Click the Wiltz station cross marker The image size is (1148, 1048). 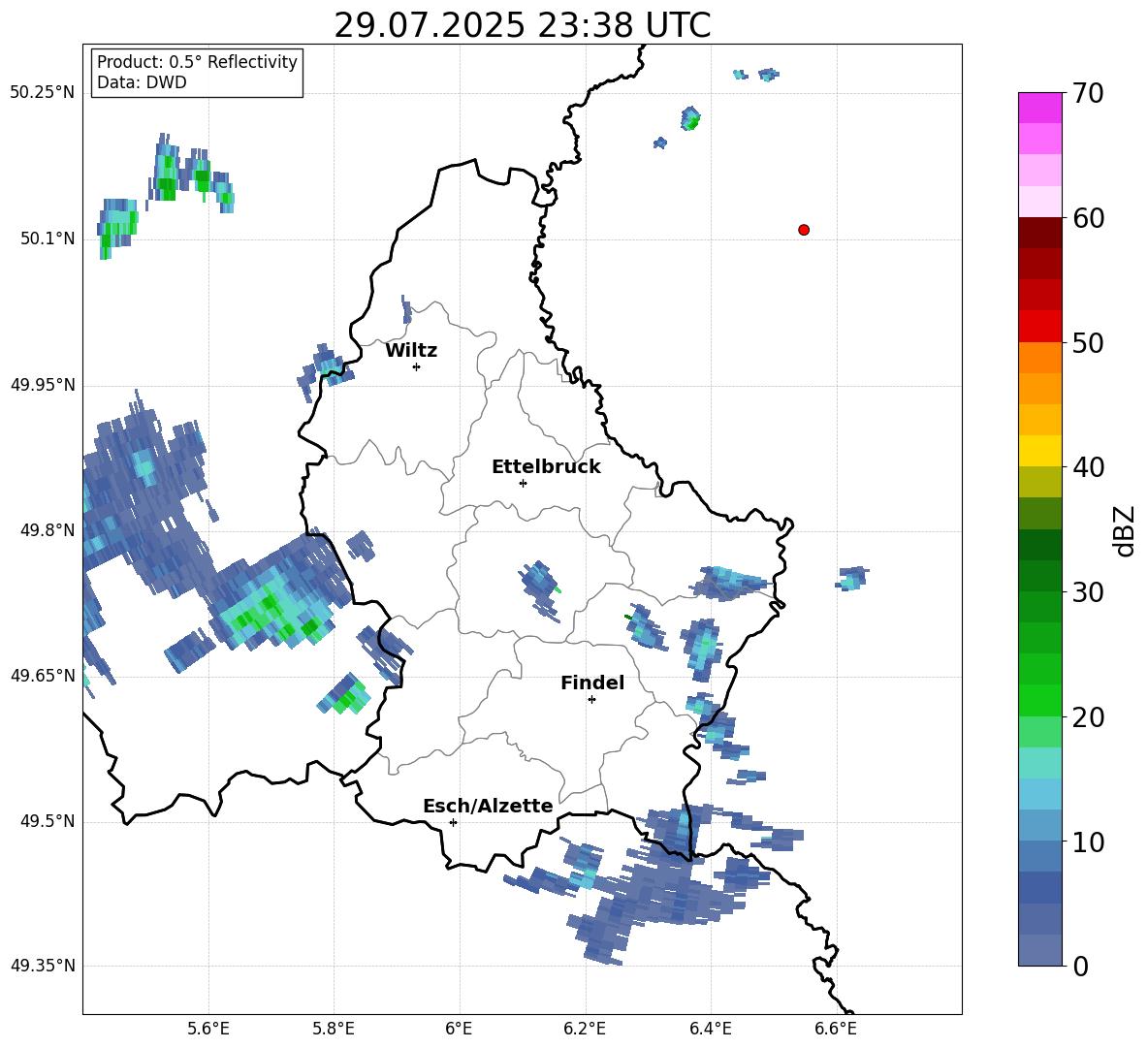tap(417, 366)
